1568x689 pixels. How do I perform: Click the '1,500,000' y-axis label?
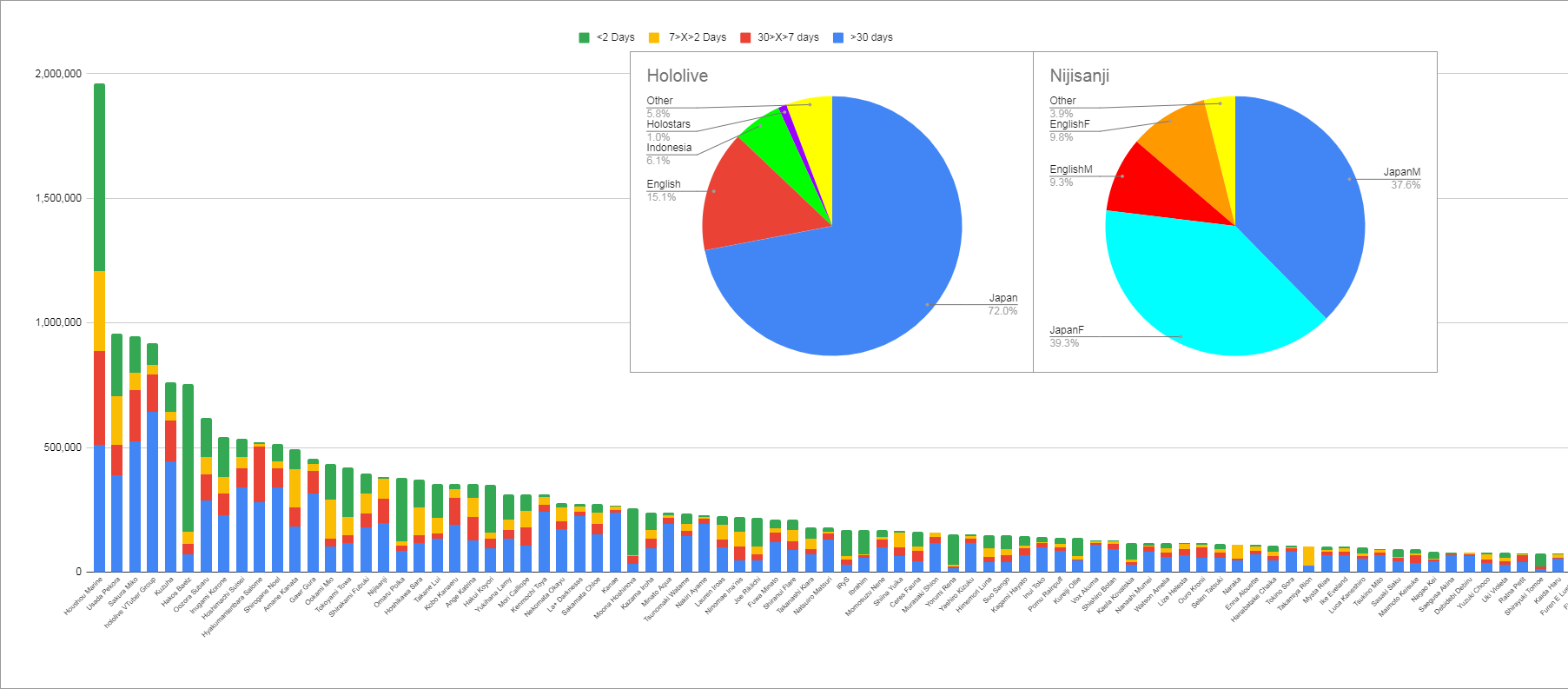pos(58,198)
